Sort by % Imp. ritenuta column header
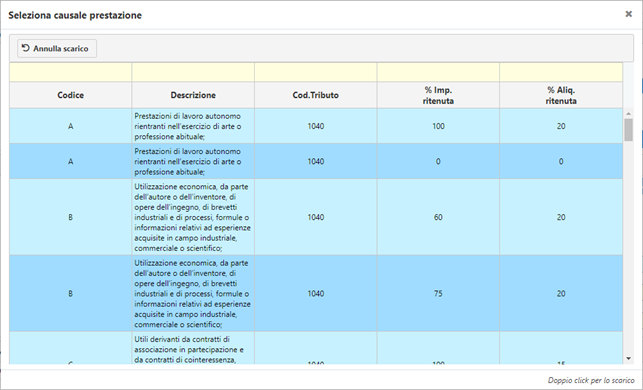Image resolution: width=643 pixels, height=390 pixels. (x=438, y=95)
